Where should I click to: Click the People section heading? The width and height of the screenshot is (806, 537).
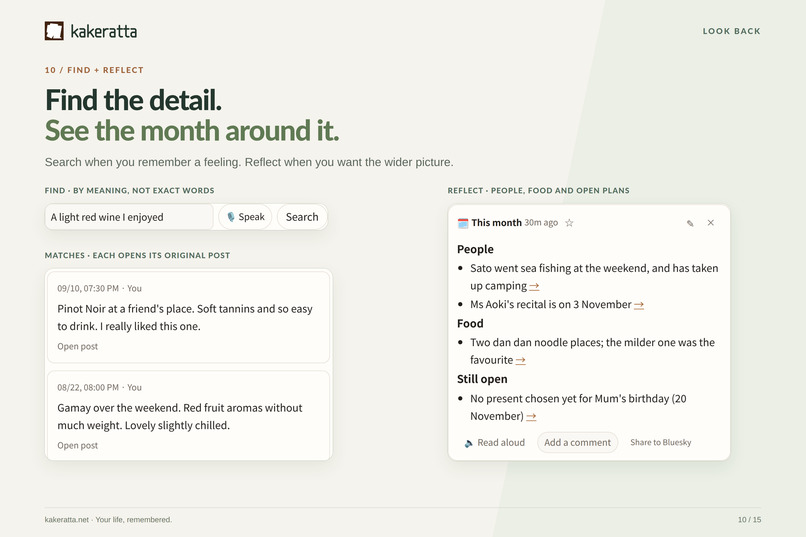tap(475, 249)
